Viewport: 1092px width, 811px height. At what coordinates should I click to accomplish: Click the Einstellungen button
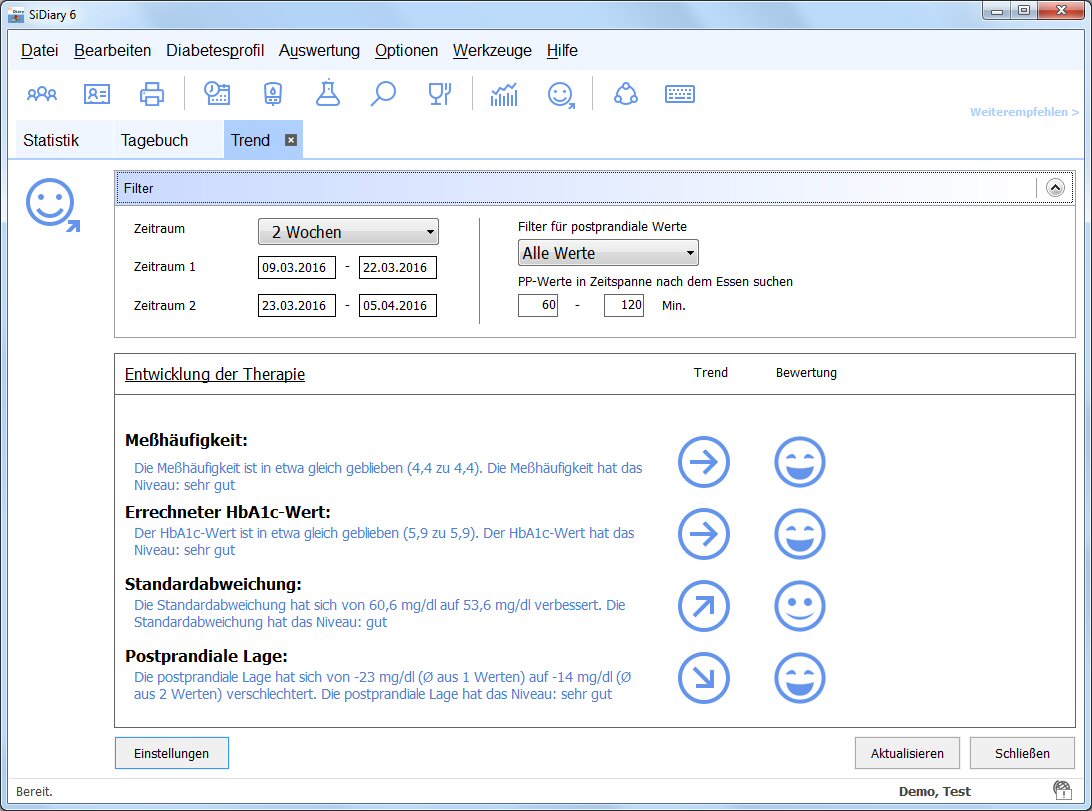point(172,753)
